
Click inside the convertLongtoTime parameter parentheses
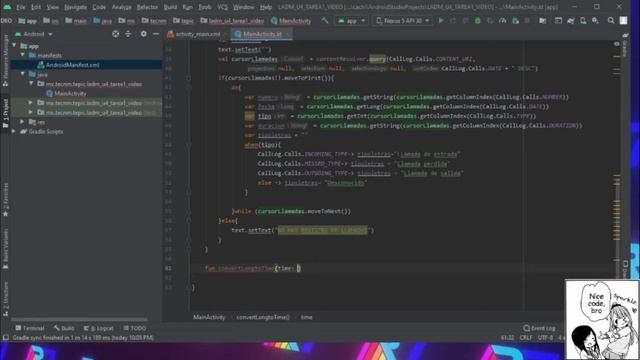point(288,268)
